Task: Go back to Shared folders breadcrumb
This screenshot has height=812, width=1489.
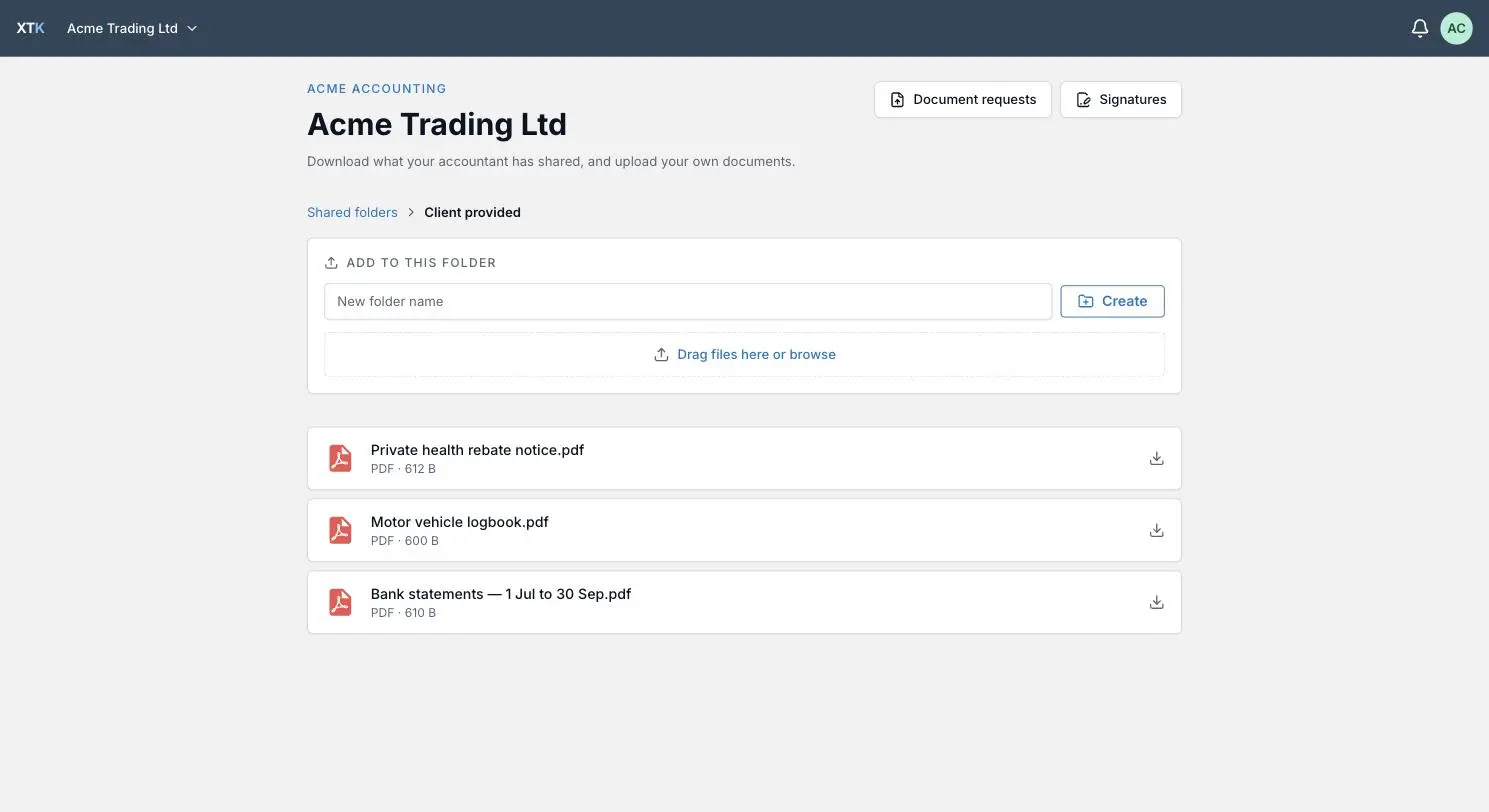Action: [352, 212]
